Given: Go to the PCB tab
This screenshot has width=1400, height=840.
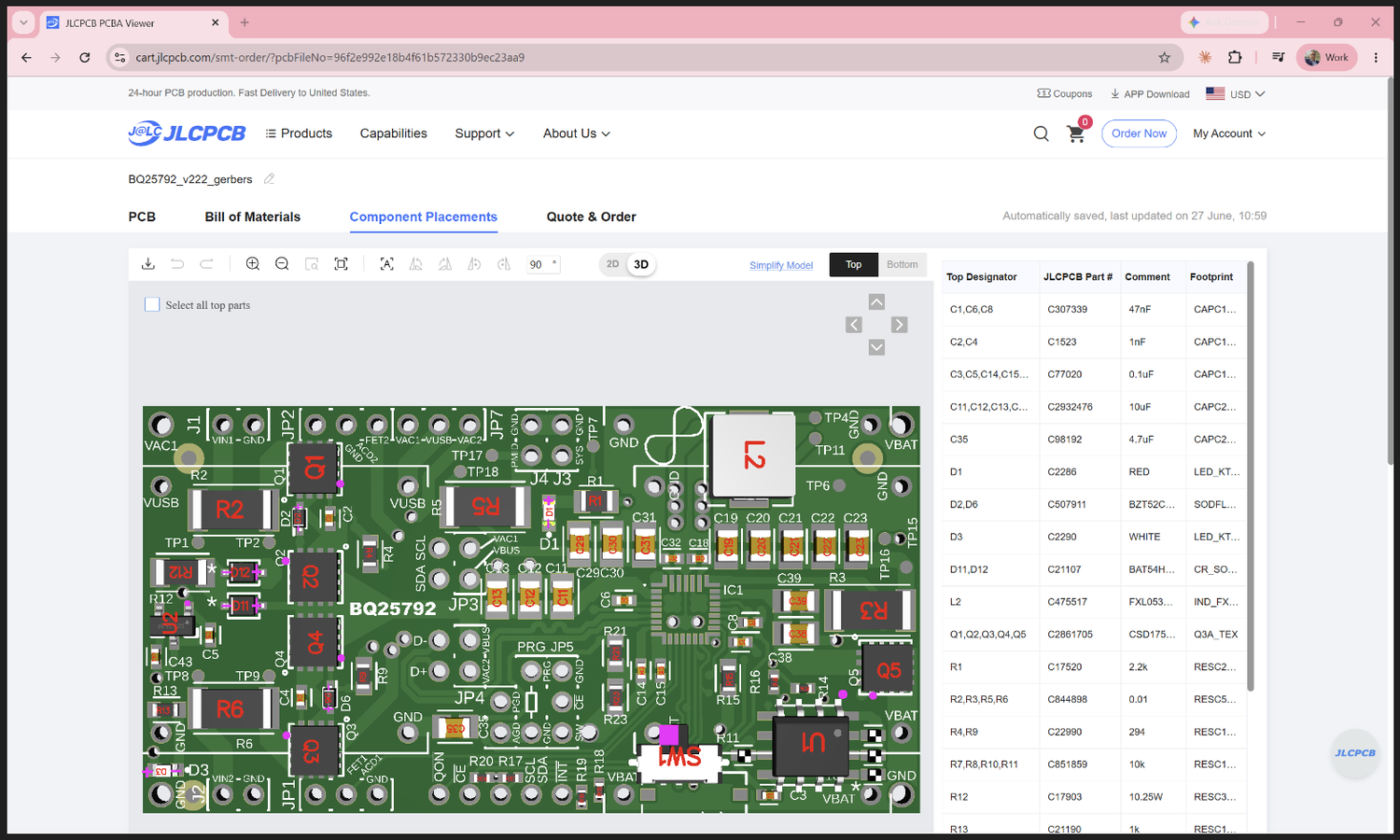Looking at the screenshot, I should tap(142, 217).
